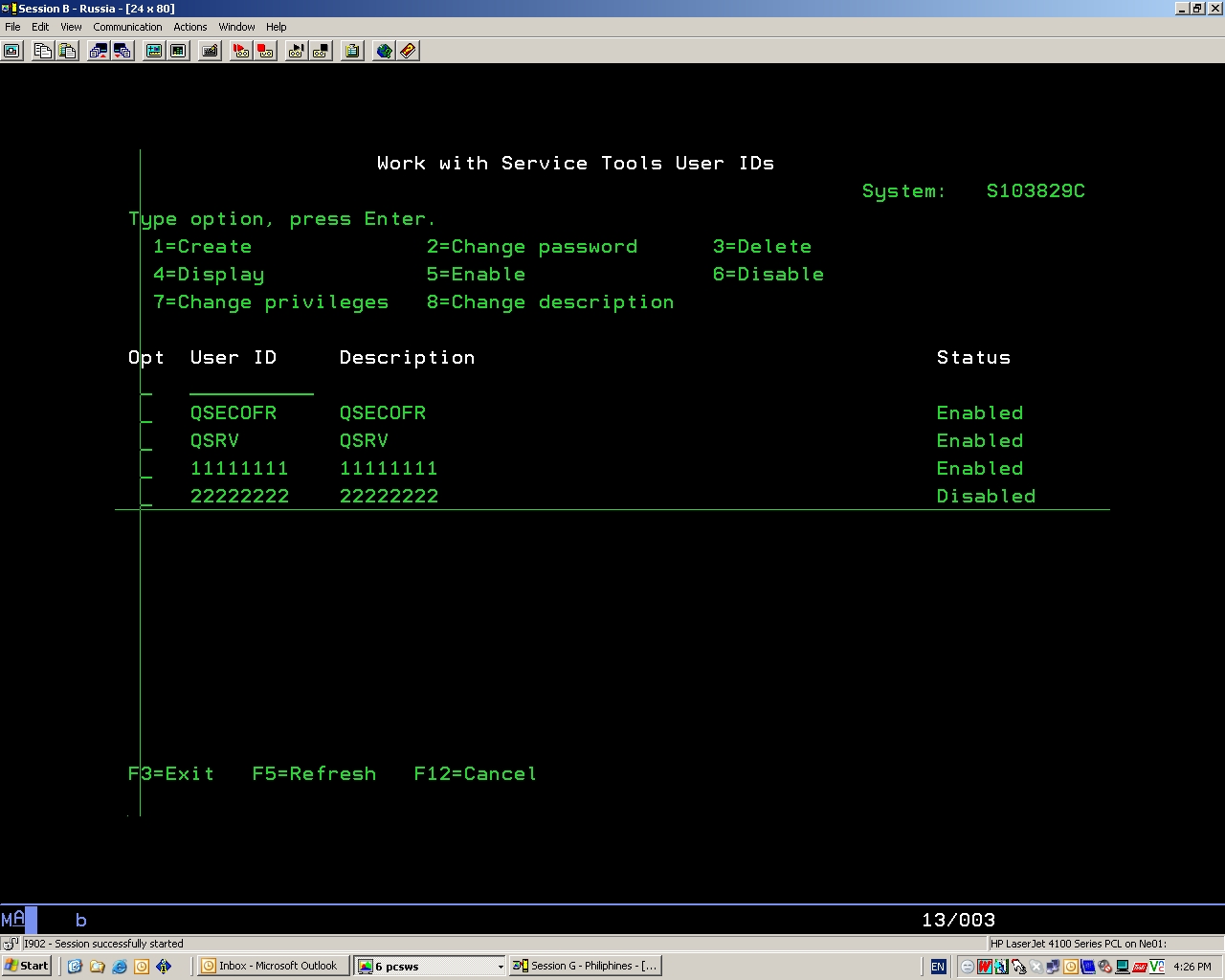Open the Edit menu
This screenshot has height=980, width=1225.
coord(40,27)
